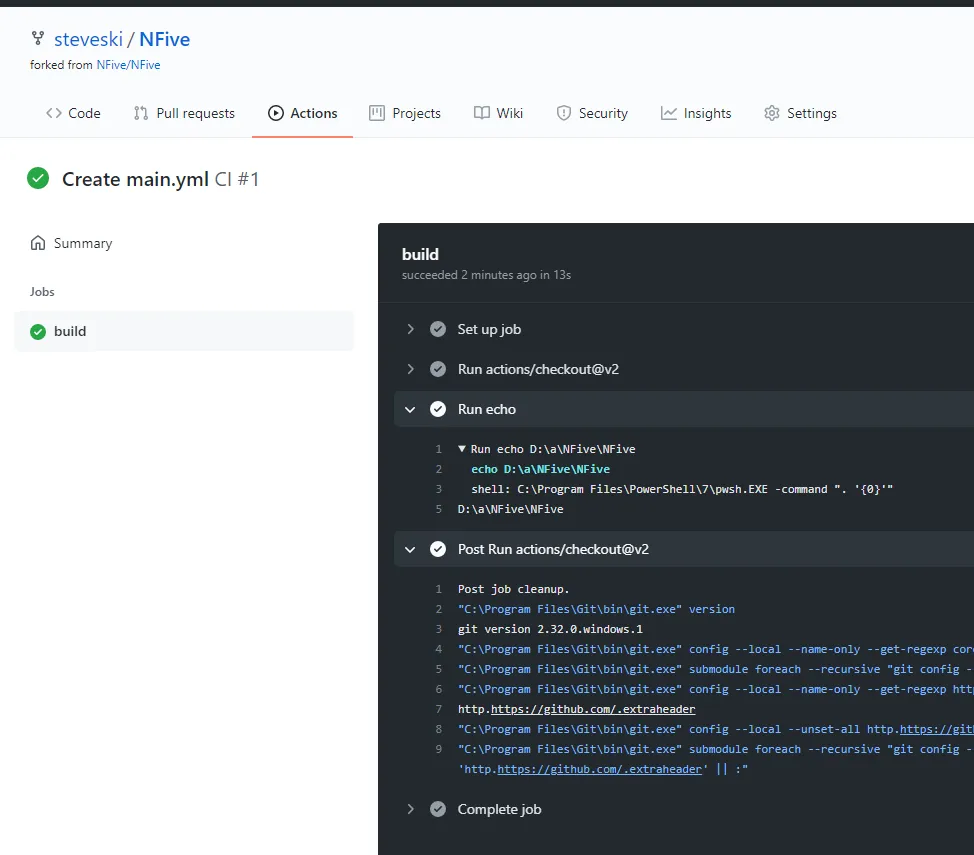Click the Projects board icon

[377, 113]
